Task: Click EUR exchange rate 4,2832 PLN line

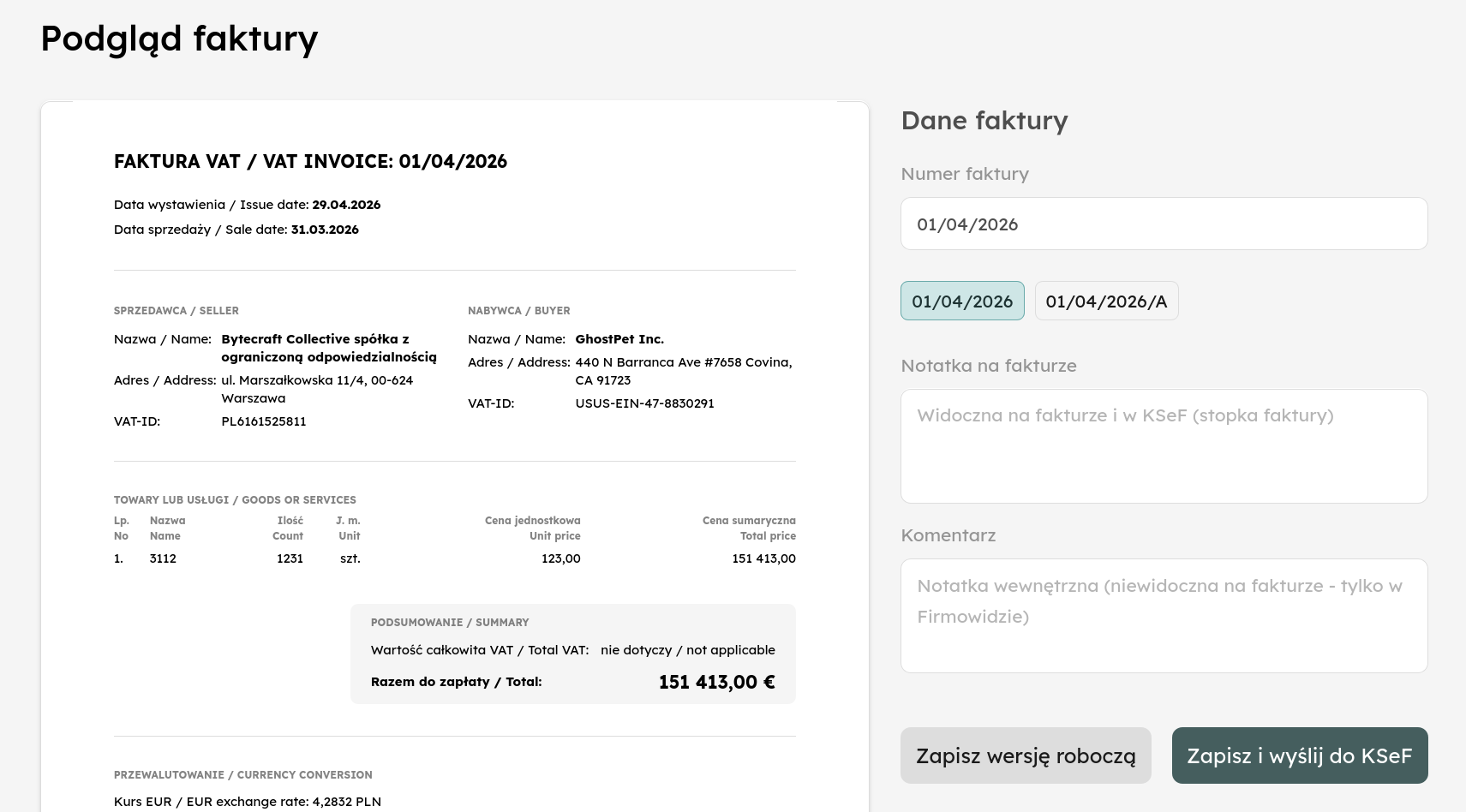Action: pyautogui.click(x=248, y=801)
